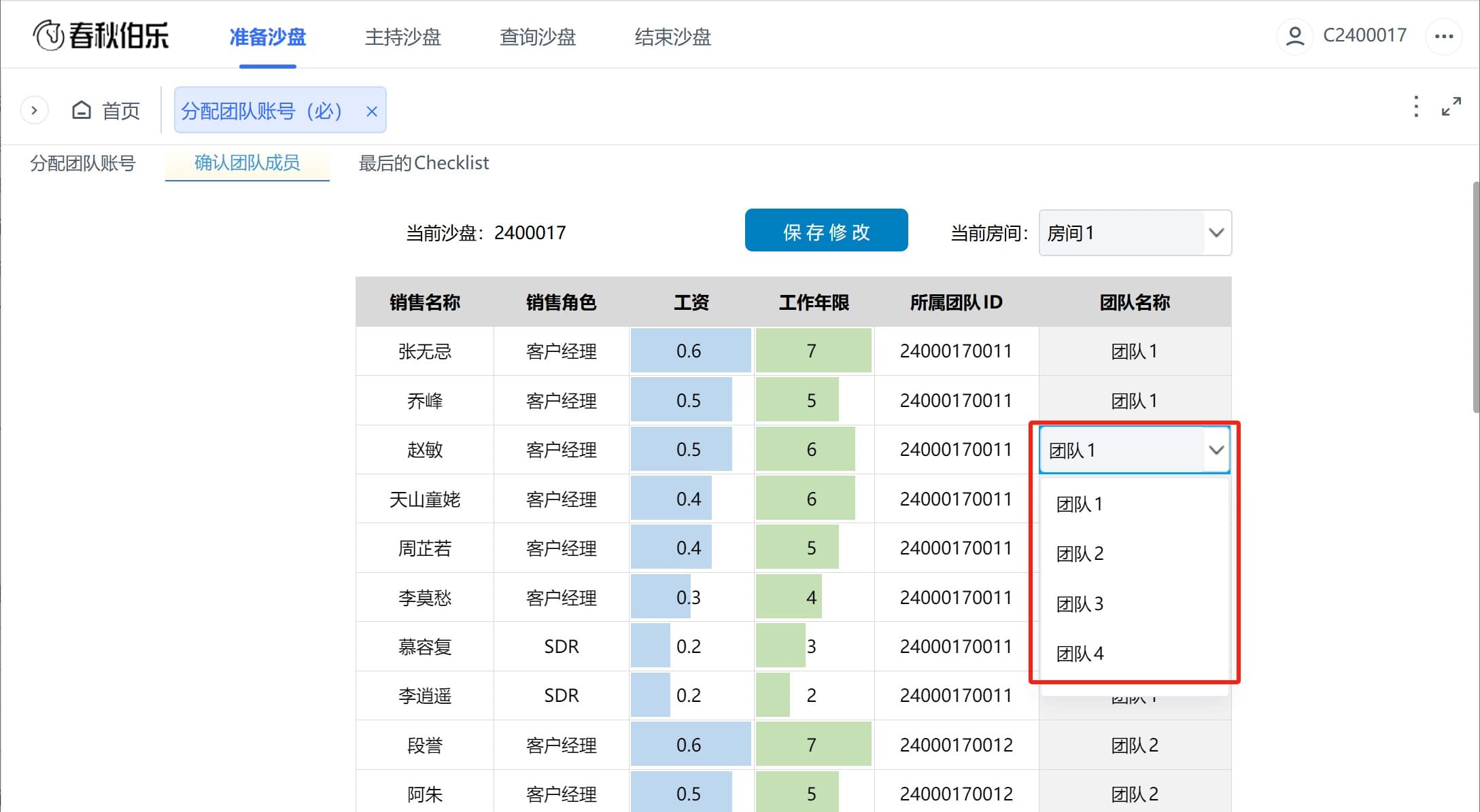Open the user avatar icon
The width and height of the screenshot is (1480, 812).
(x=1295, y=35)
